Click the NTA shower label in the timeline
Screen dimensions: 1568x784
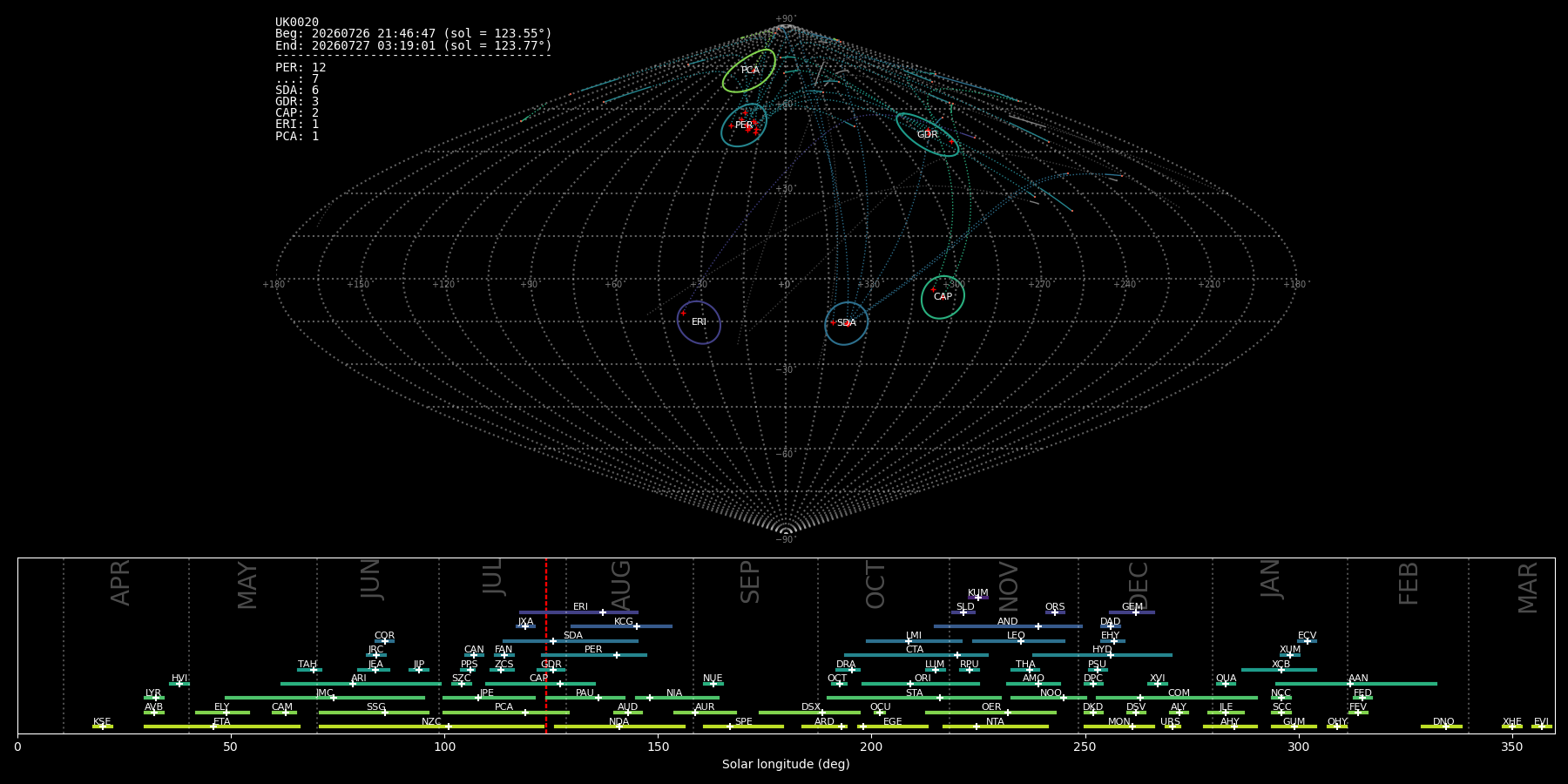pyautogui.click(x=995, y=722)
